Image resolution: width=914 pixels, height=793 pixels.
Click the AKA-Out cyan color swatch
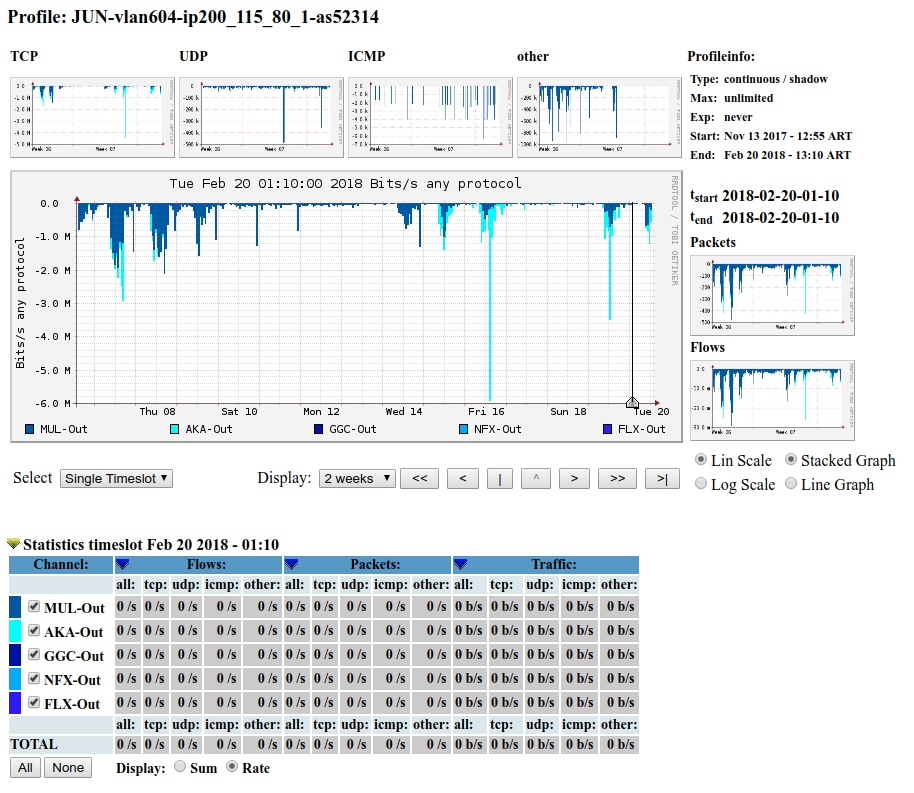tap(15, 631)
